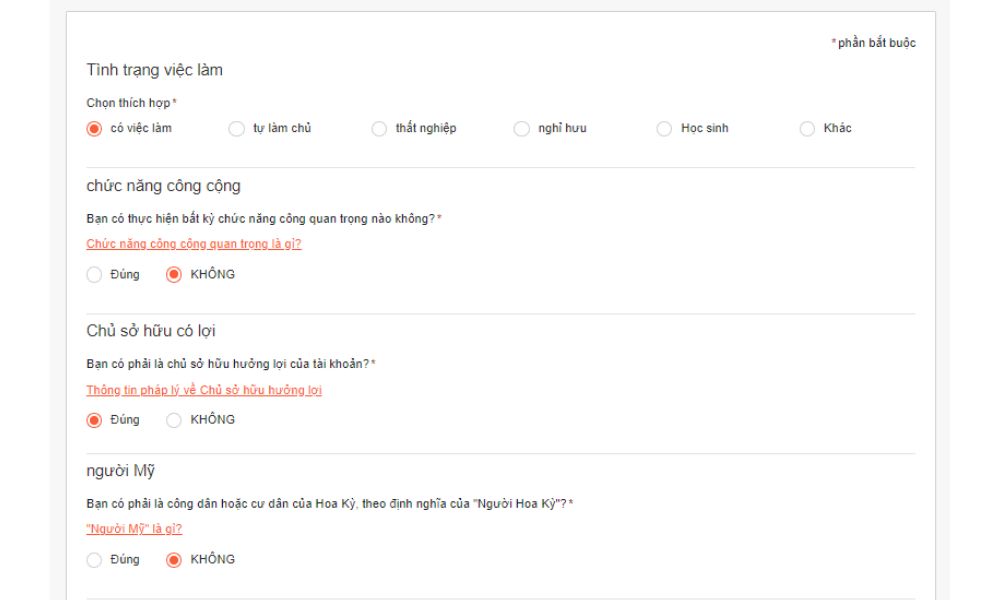Select 'Đúng' for the US citizen question

pos(95,560)
